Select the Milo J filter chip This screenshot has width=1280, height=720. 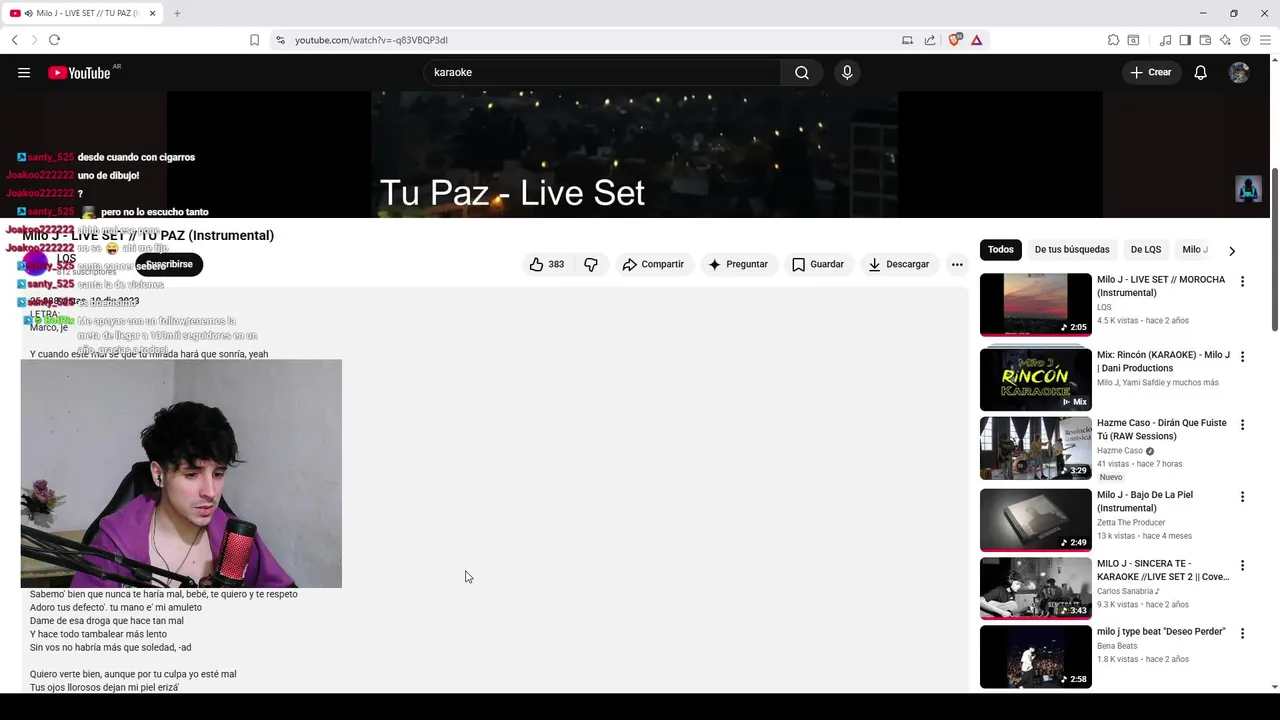(1195, 250)
